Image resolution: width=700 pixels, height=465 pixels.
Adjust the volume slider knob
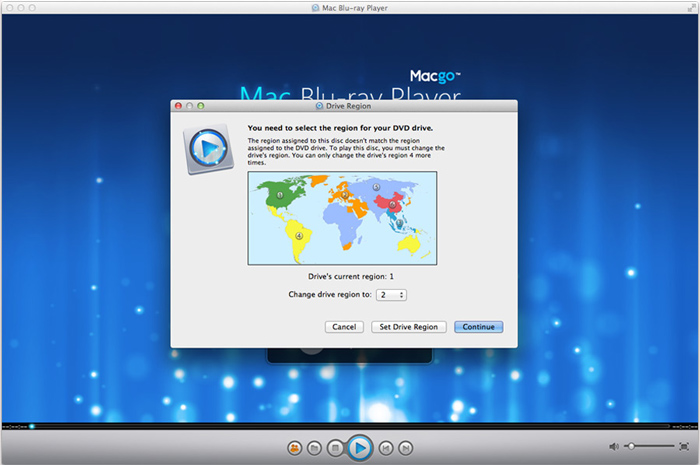tap(631, 446)
